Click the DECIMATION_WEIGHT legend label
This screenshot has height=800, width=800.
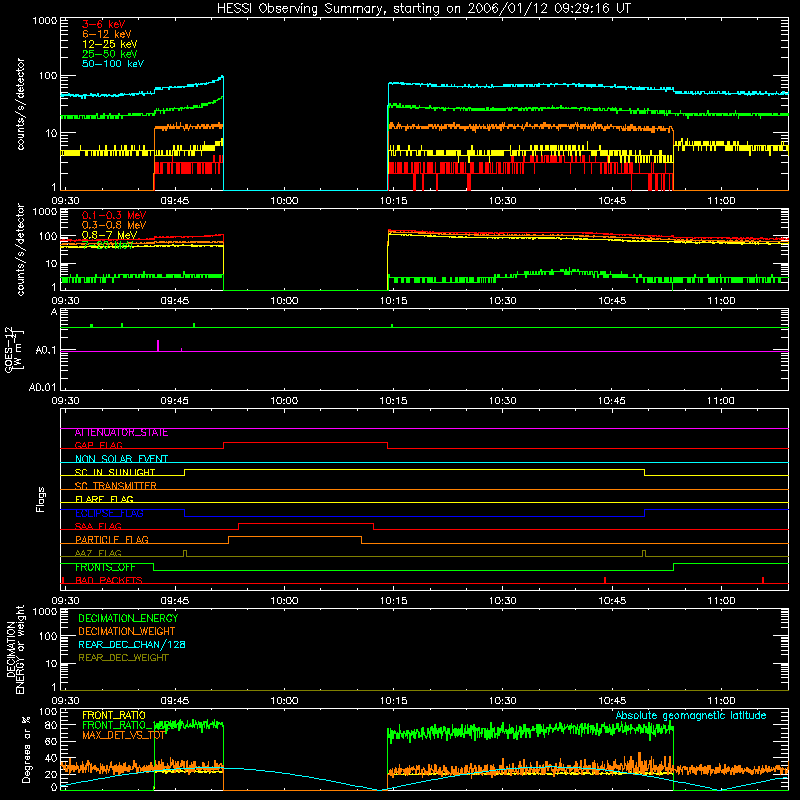[x=127, y=632]
